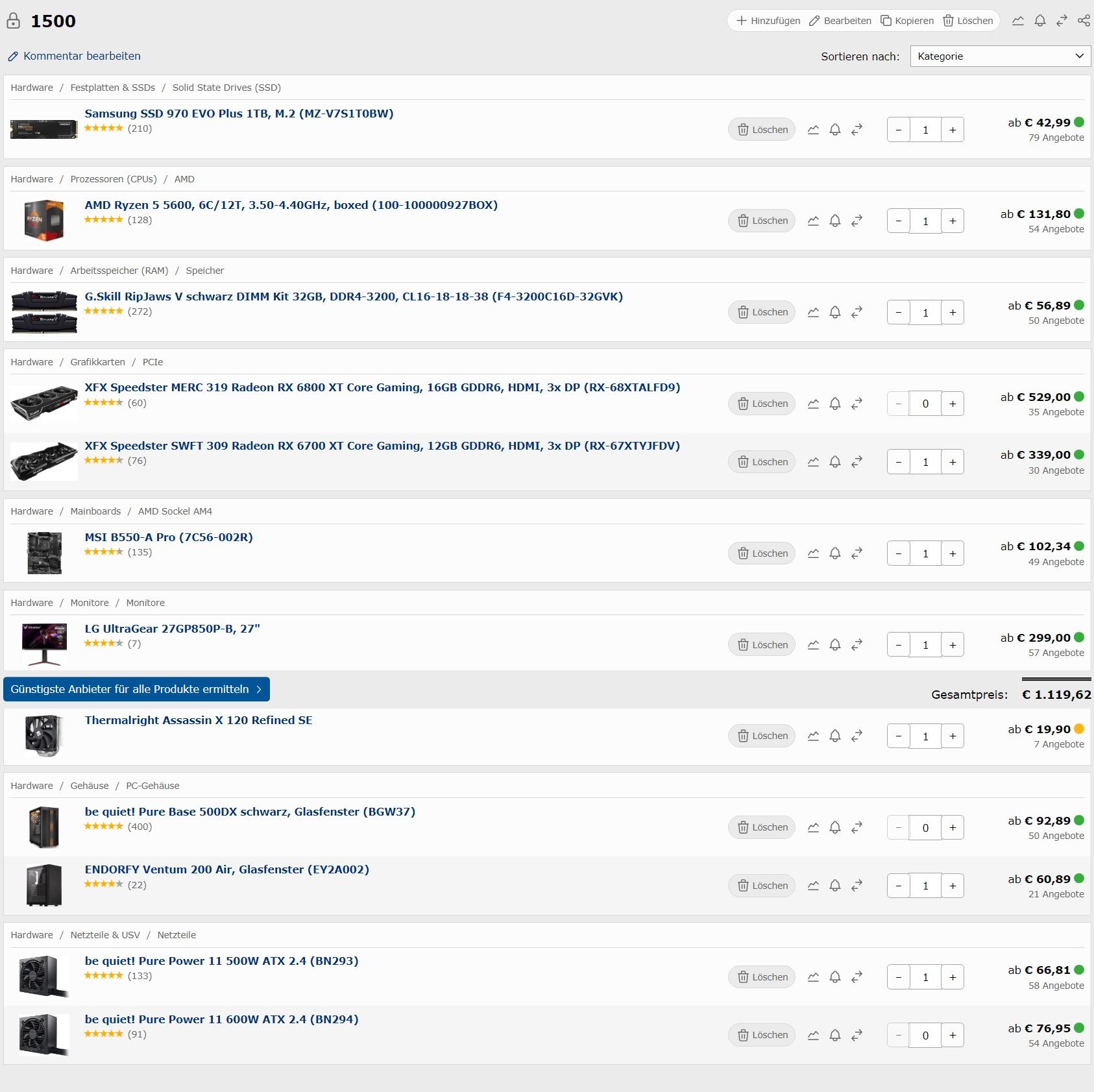
Task: Set price alert for AMD Ryzen 5 5600
Action: pyautogui.click(x=835, y=221)
